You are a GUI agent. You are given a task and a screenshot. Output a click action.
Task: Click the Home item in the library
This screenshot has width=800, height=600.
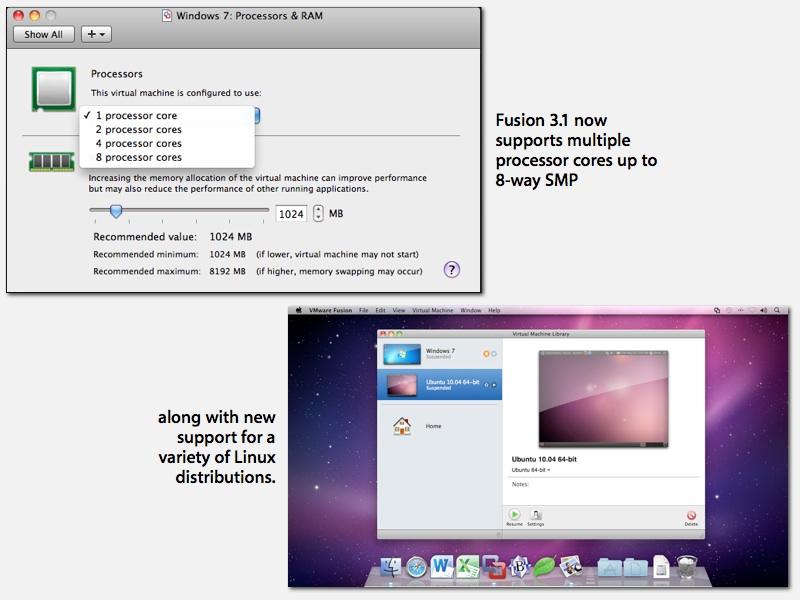434,426
